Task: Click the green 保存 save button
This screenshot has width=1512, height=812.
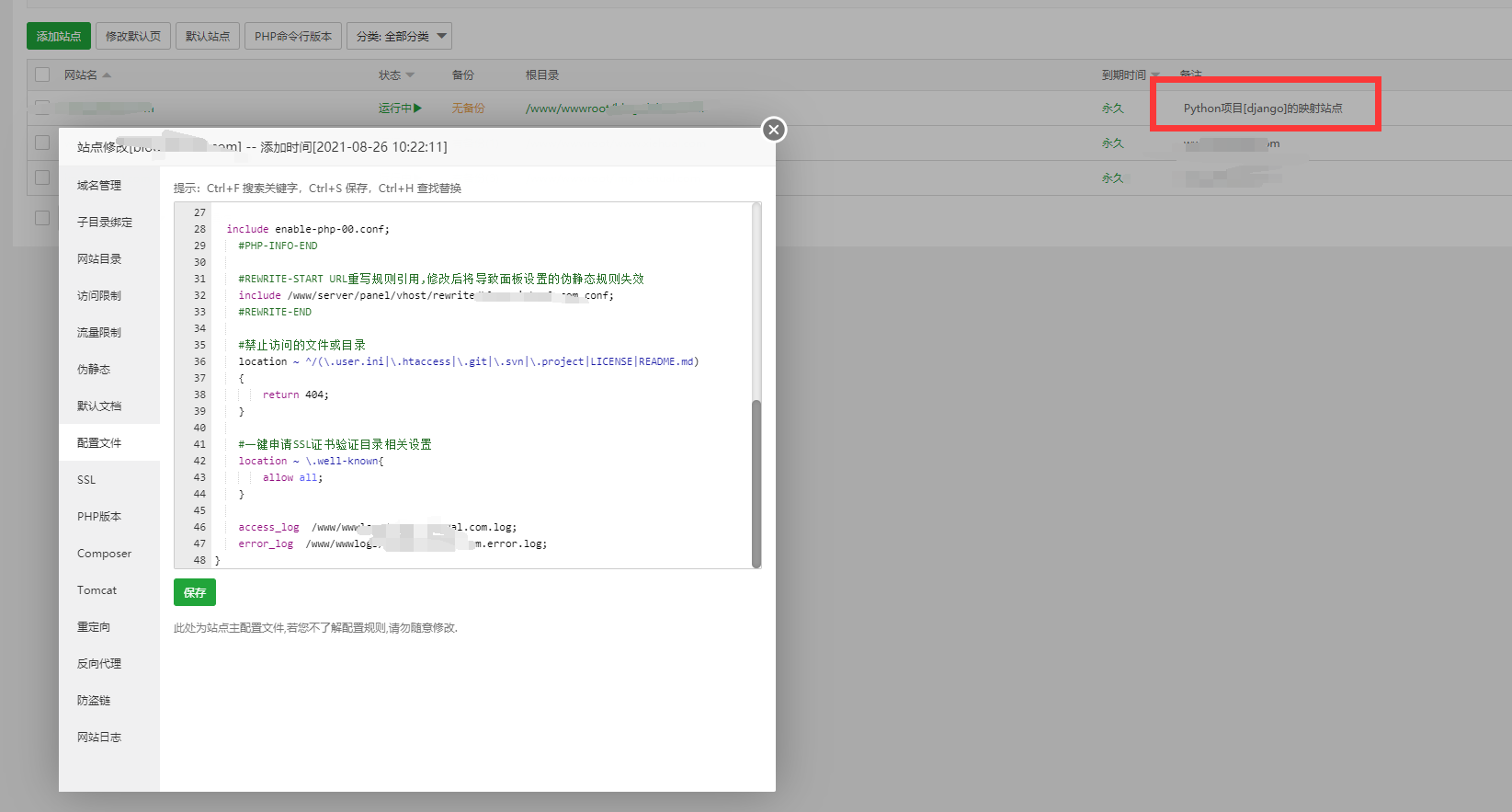Action: click(x=195, y=592)
